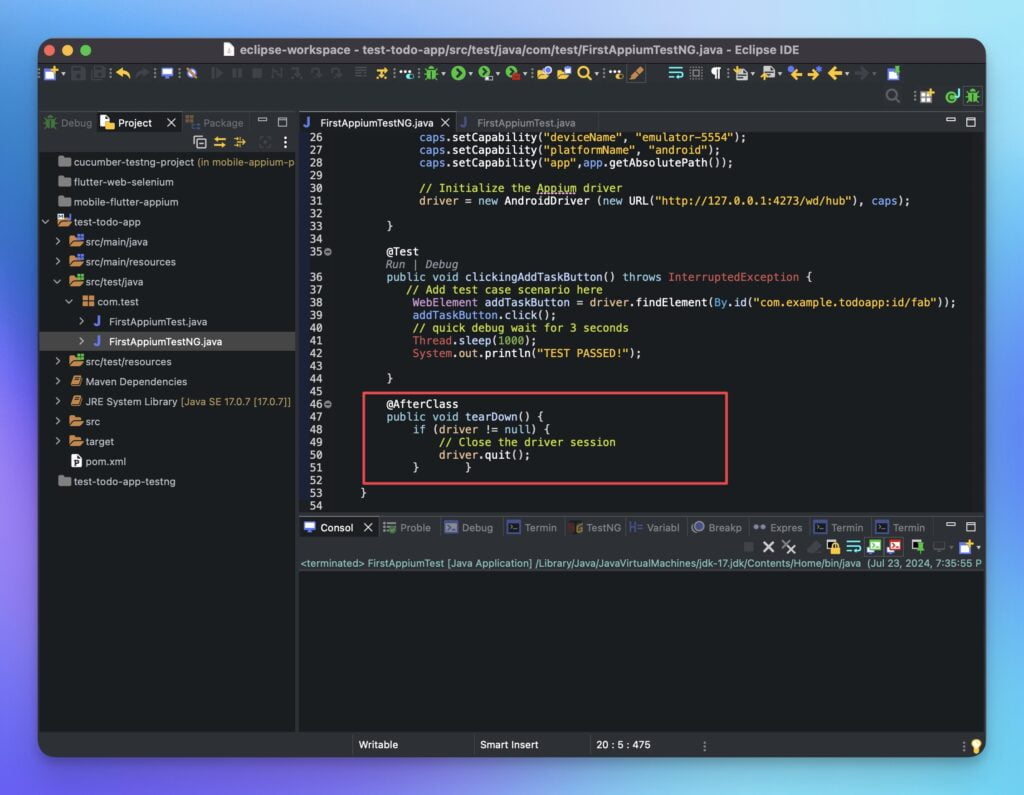Toggle Scroll Lock in Console toolbar

[x=833, y=547]
